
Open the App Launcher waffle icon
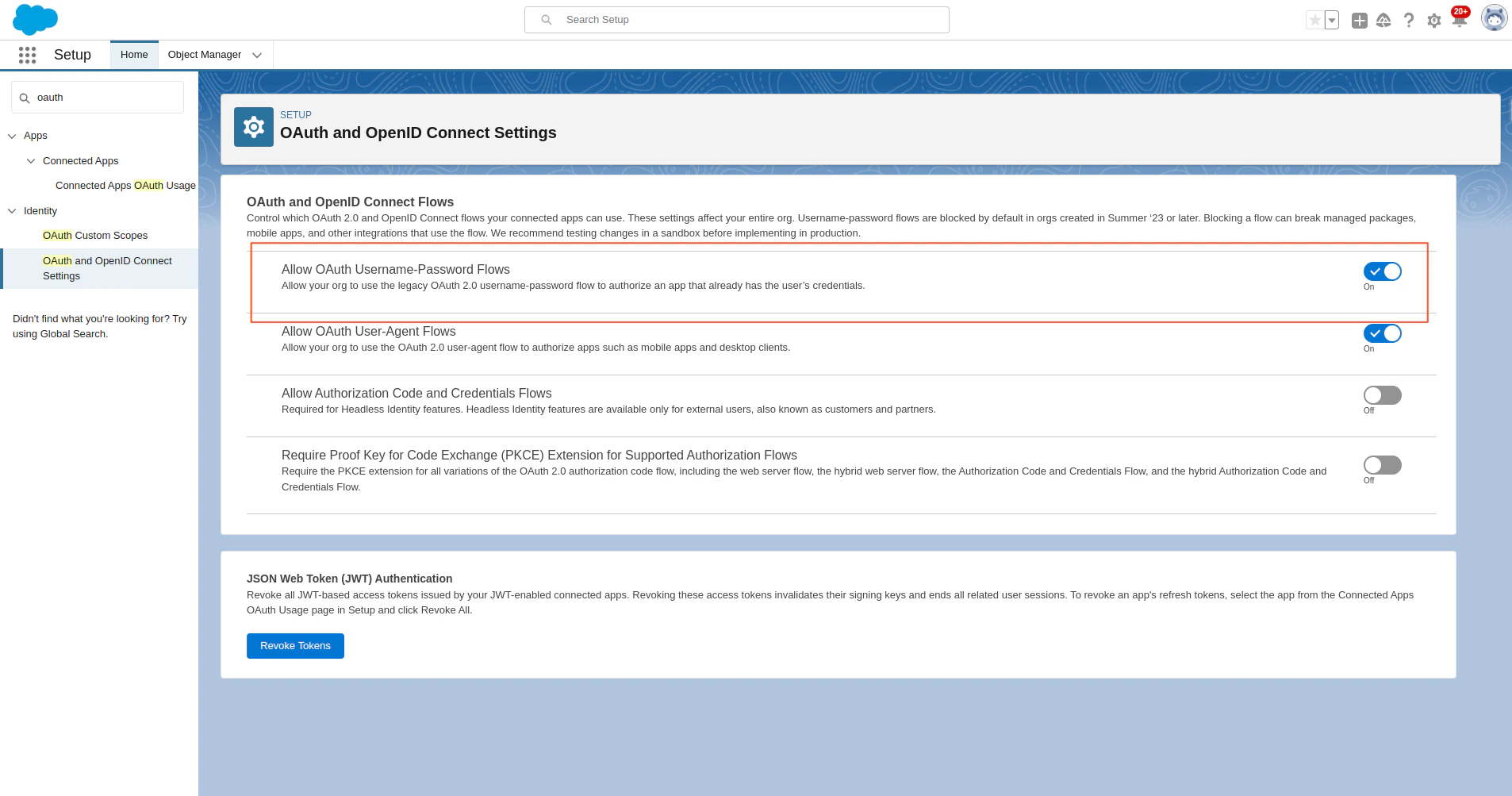[27, 55]
